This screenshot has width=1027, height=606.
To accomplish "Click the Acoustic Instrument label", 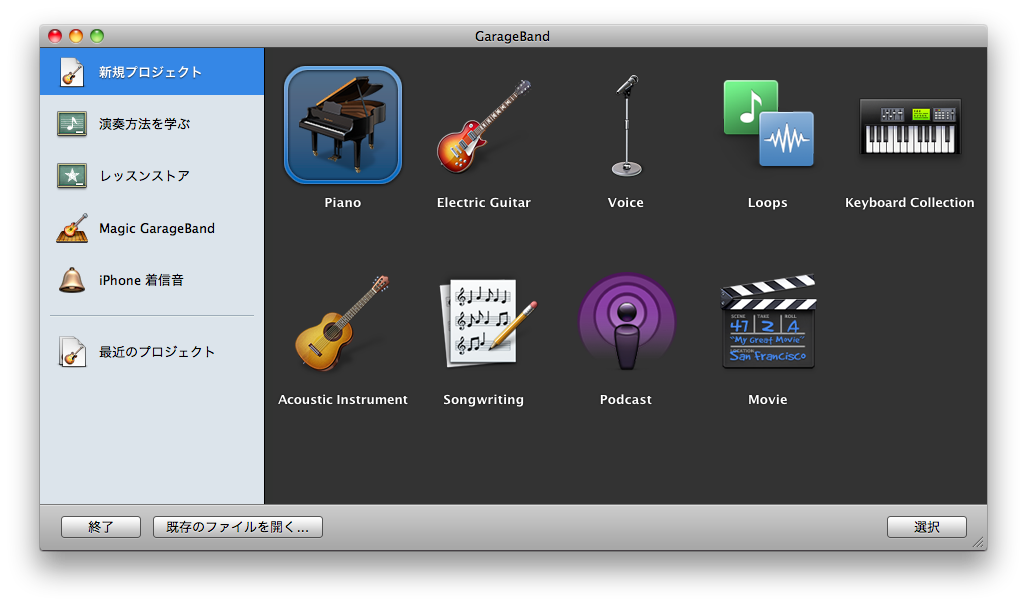I will pos(343,399).
